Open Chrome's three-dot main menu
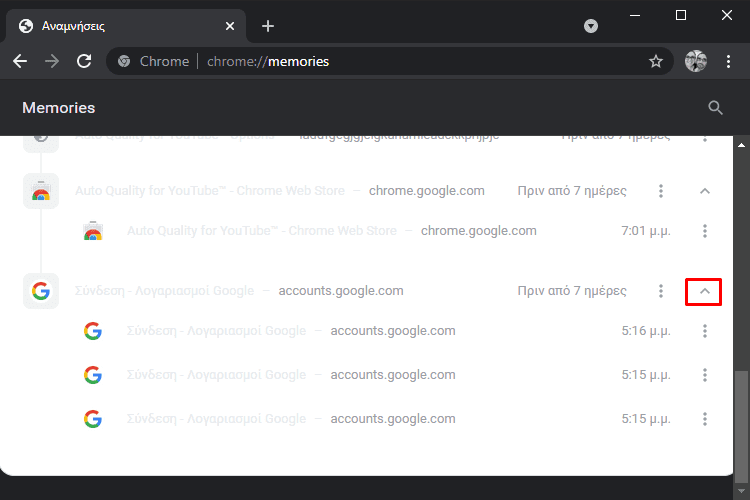This screenshot has height=500, width=750. [728, 61]
